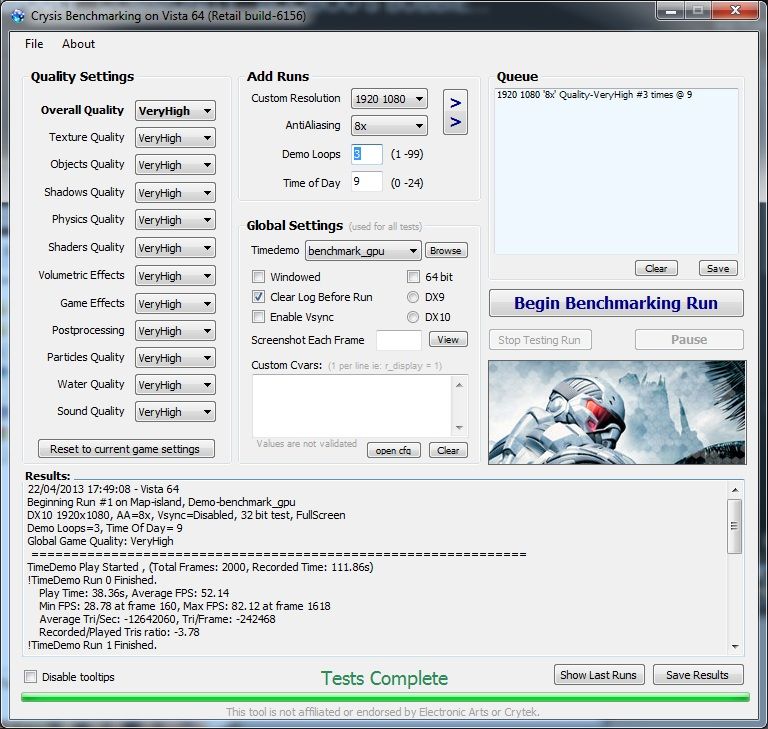The width and height of the screenshot is (768, 729).
Task: Click the Stop Testing Run button
Action: [540, 340]
